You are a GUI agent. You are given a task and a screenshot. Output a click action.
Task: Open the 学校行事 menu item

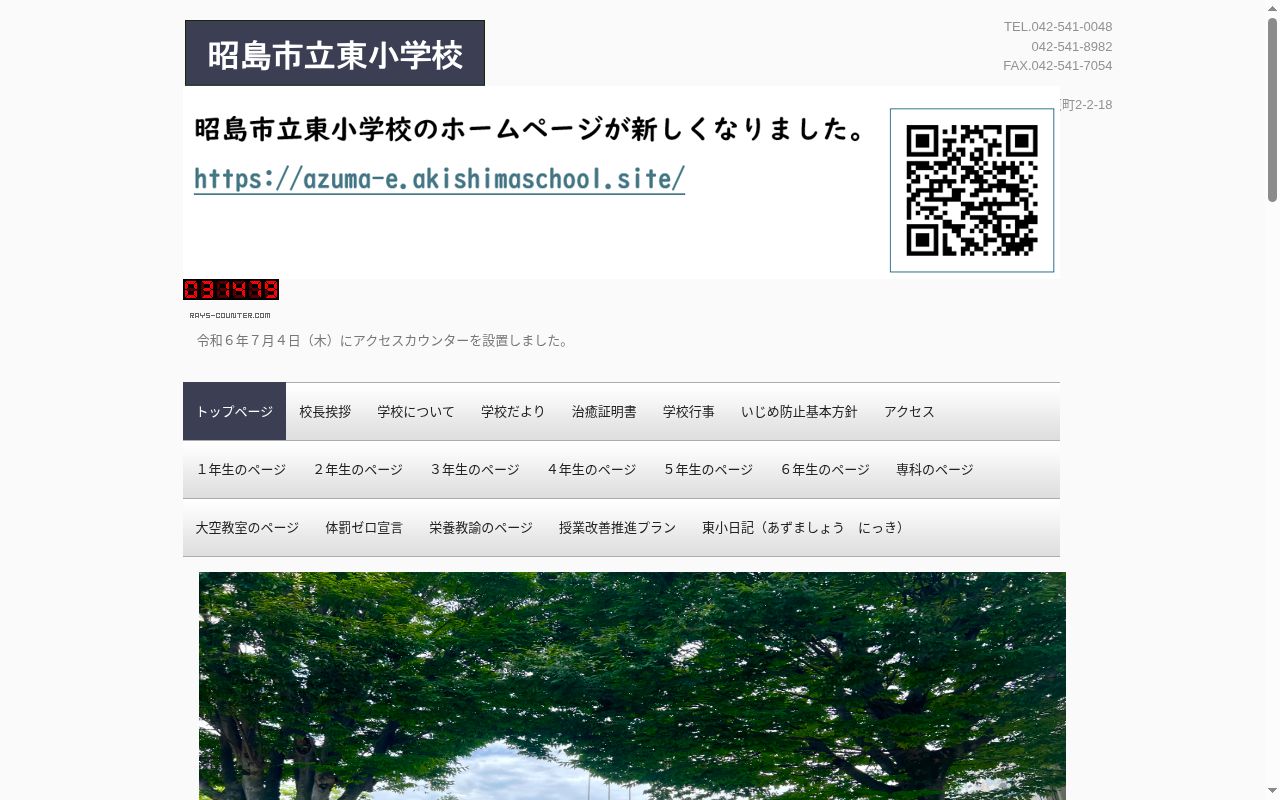689,411
